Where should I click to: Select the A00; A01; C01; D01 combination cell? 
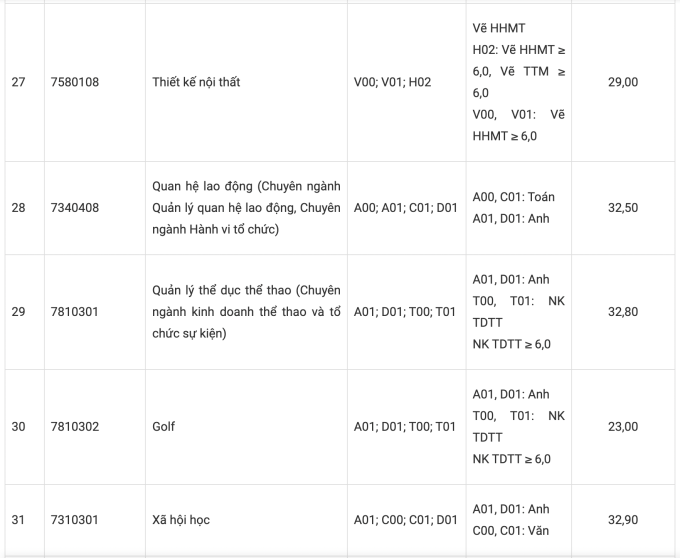(405, 208)
